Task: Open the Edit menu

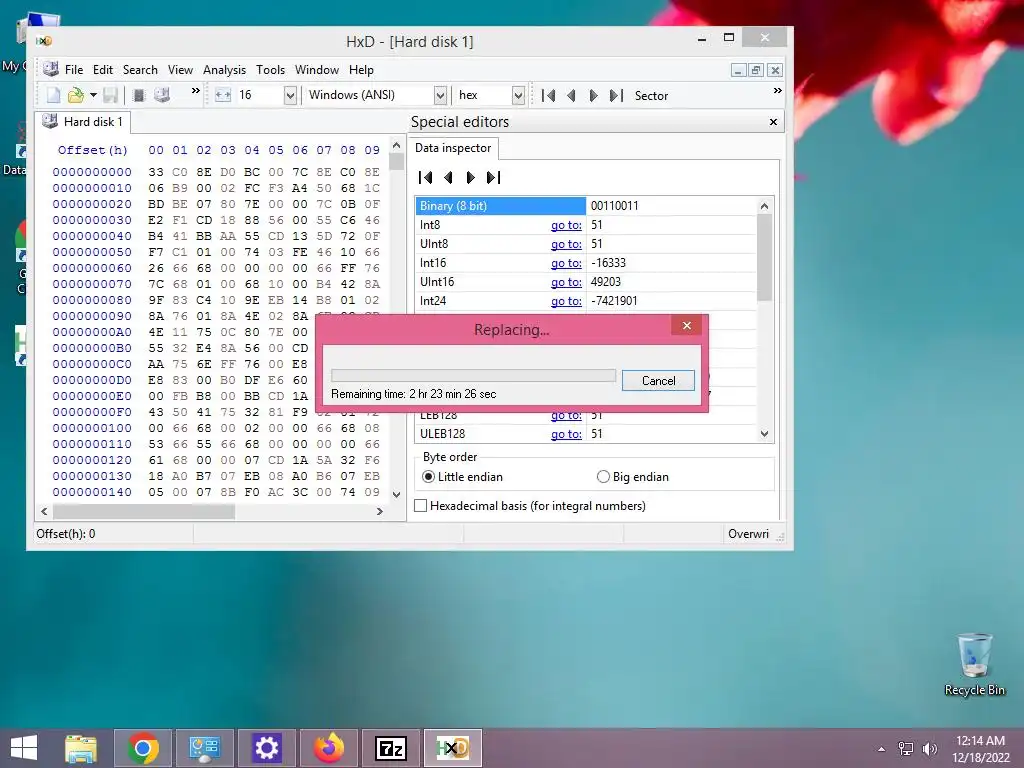Action: pyautogui.click(x=103, y=70)
